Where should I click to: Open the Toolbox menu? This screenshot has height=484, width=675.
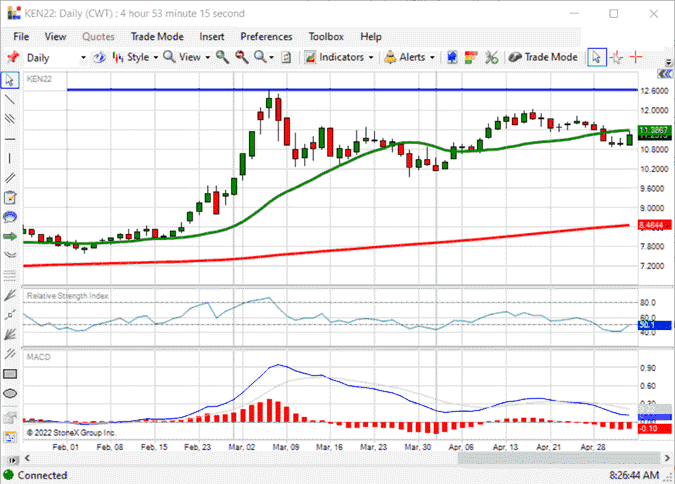(x=326, y=37)
